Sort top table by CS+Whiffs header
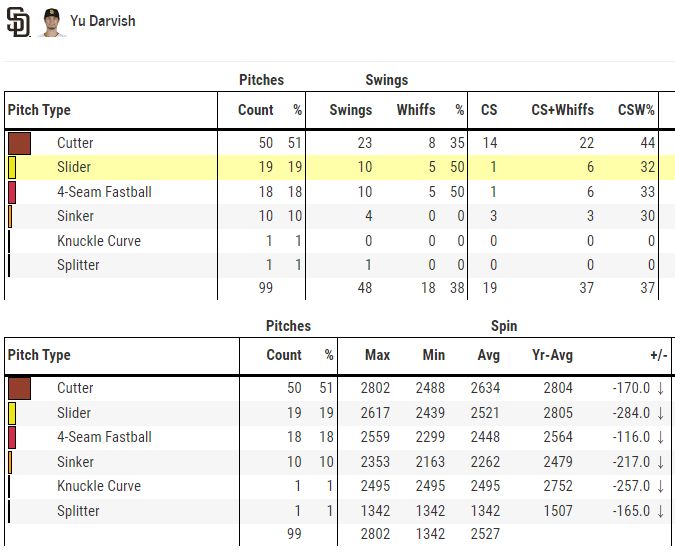Screen dimensions: 675x553 click(x=562, y=110)
